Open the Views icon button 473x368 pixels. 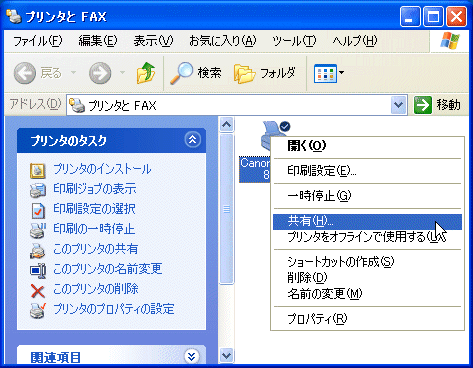[x=325, y=73]
